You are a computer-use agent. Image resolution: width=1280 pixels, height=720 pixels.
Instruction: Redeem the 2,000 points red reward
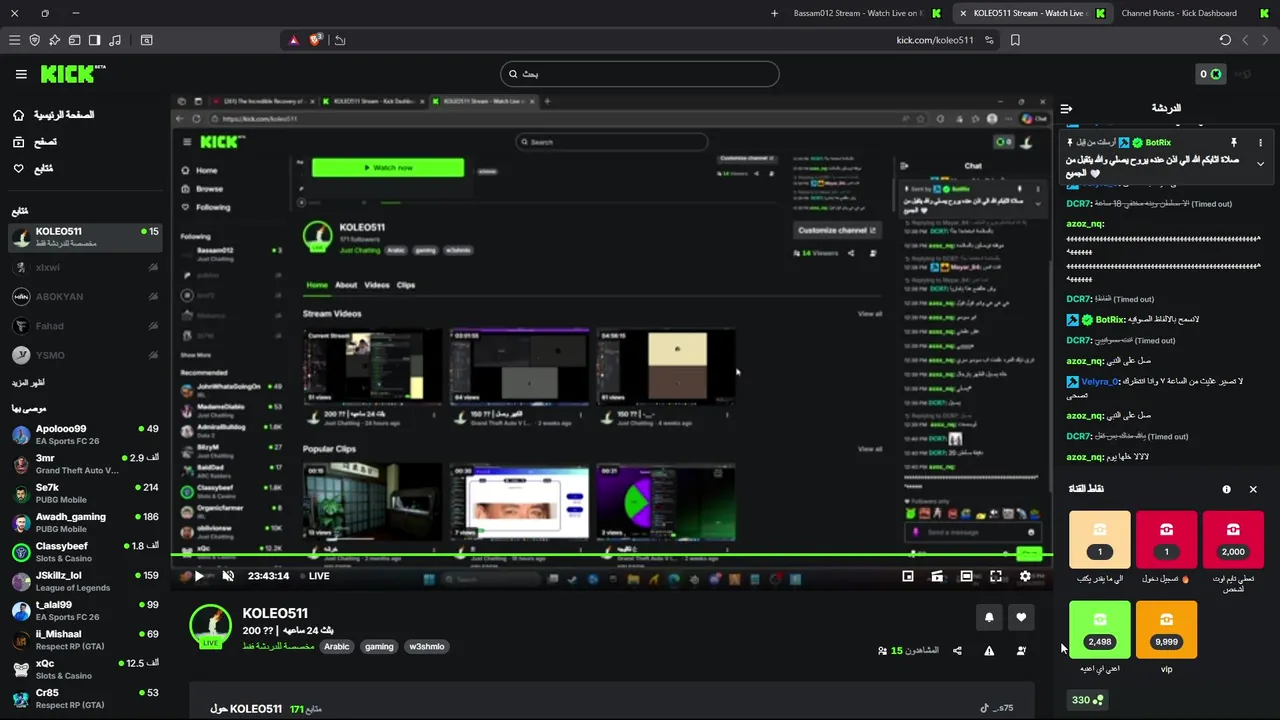point(1233,540)
